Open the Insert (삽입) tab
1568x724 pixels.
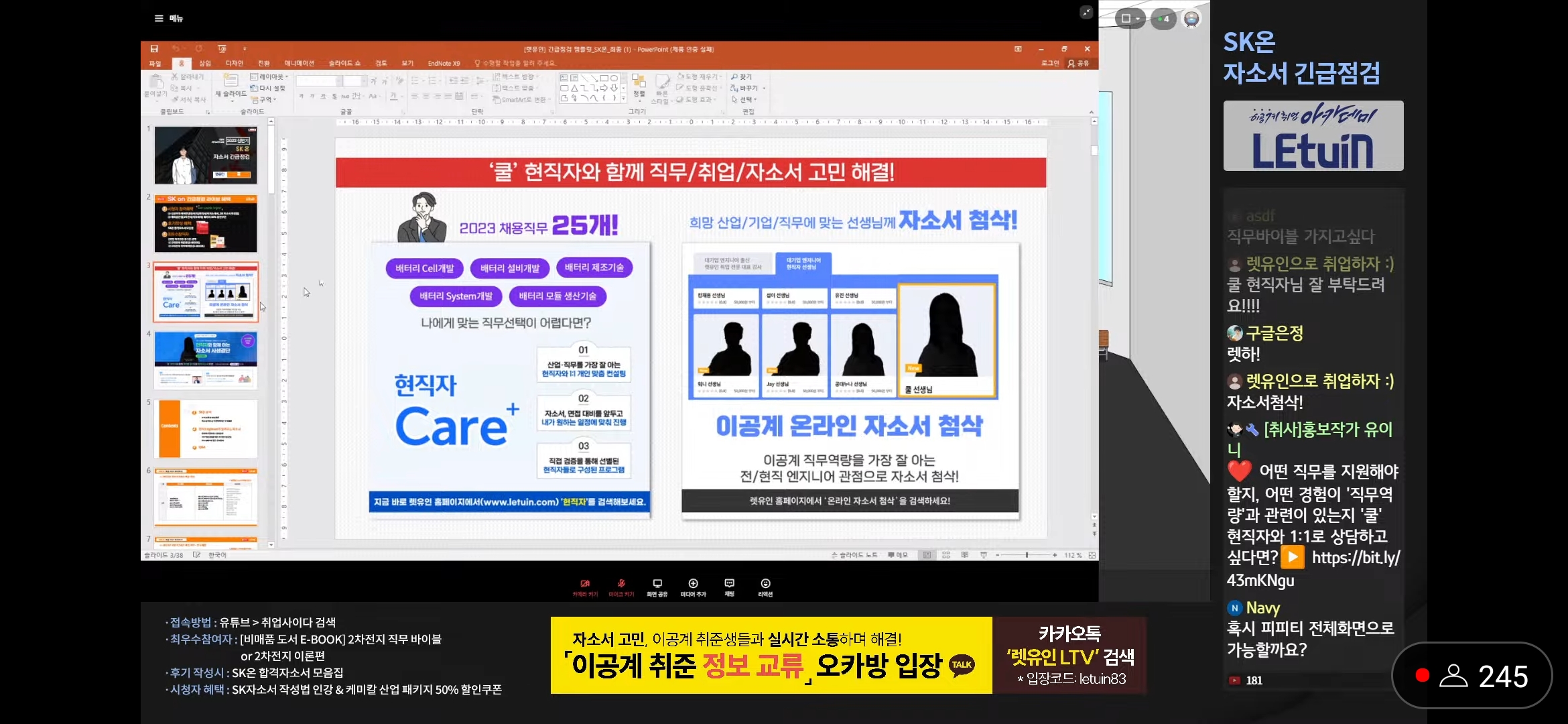pyautogui.click(x=205, y=64)
